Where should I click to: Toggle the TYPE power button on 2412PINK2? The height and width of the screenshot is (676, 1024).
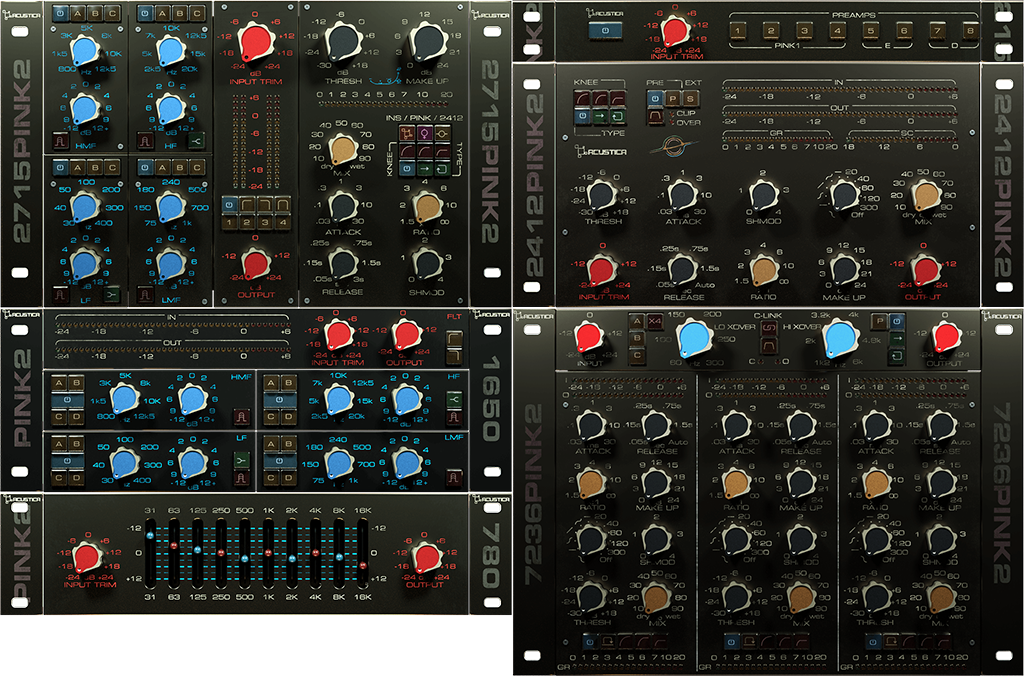point(581,116)
